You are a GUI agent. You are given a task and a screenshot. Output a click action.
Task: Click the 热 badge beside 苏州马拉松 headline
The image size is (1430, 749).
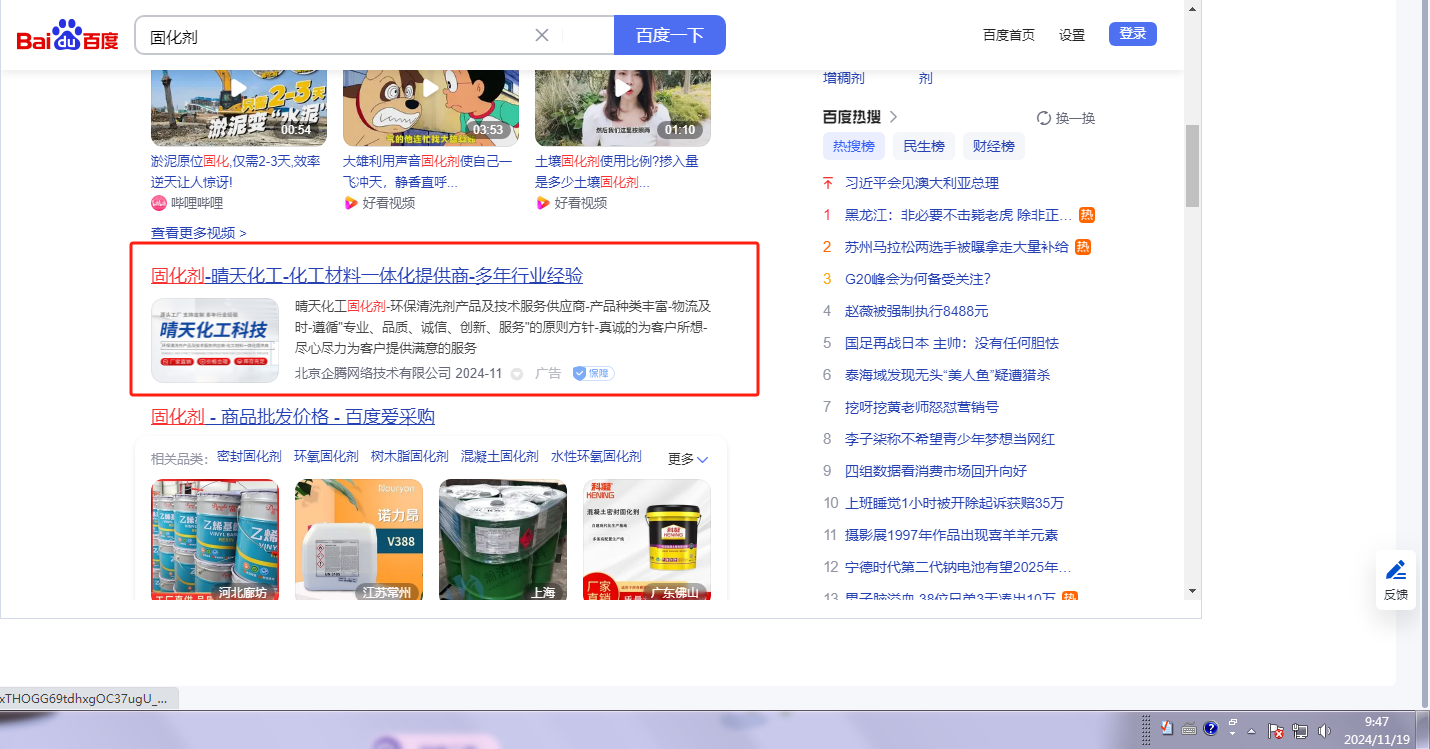pyautogui.click(x=1083, y=247)
